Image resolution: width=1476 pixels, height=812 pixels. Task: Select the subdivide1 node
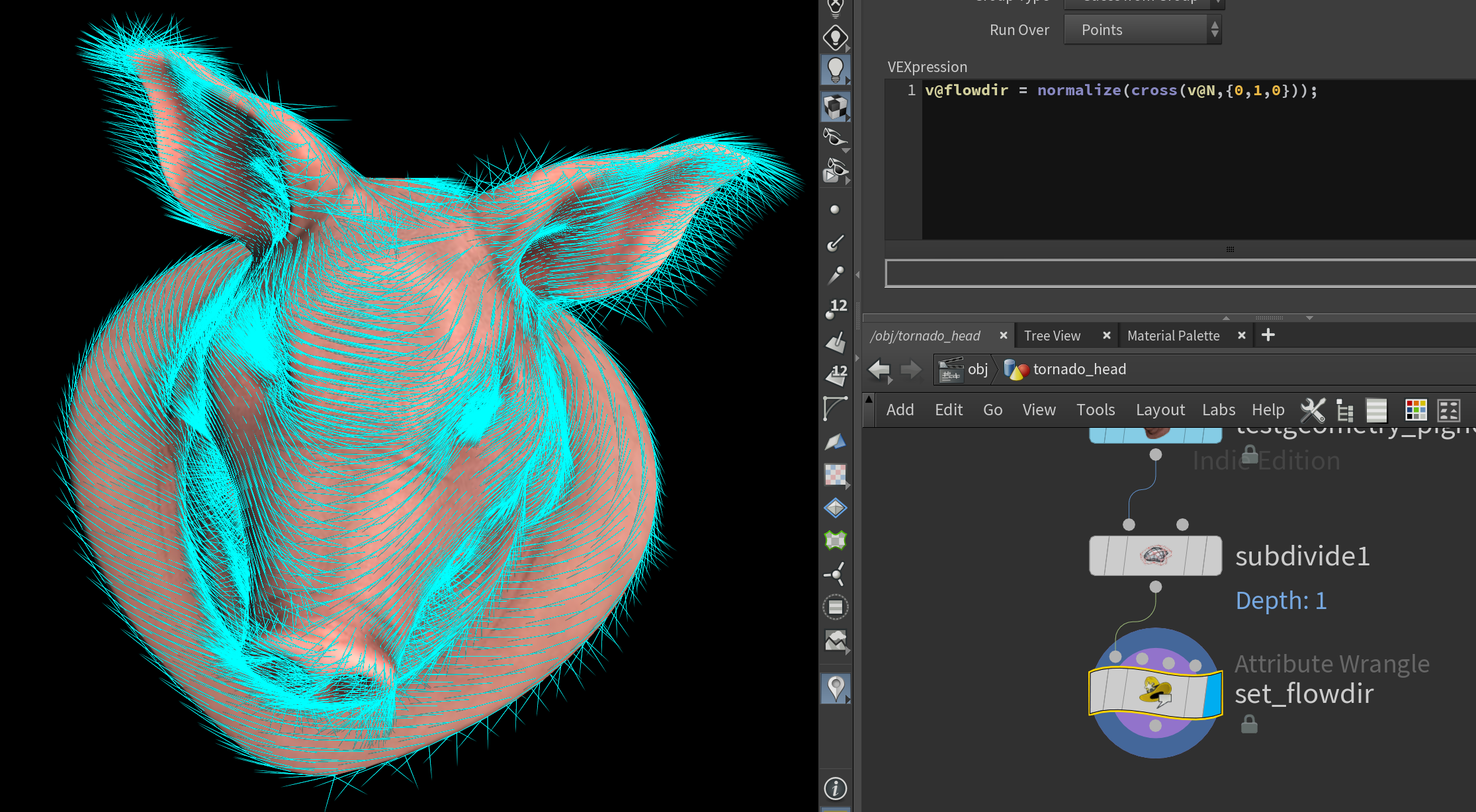click(1155, 555)
